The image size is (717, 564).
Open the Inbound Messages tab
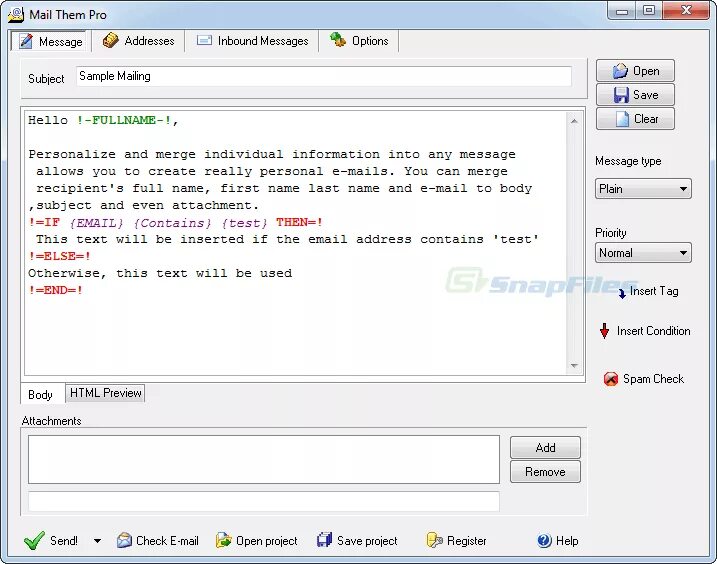click(252, 41)
